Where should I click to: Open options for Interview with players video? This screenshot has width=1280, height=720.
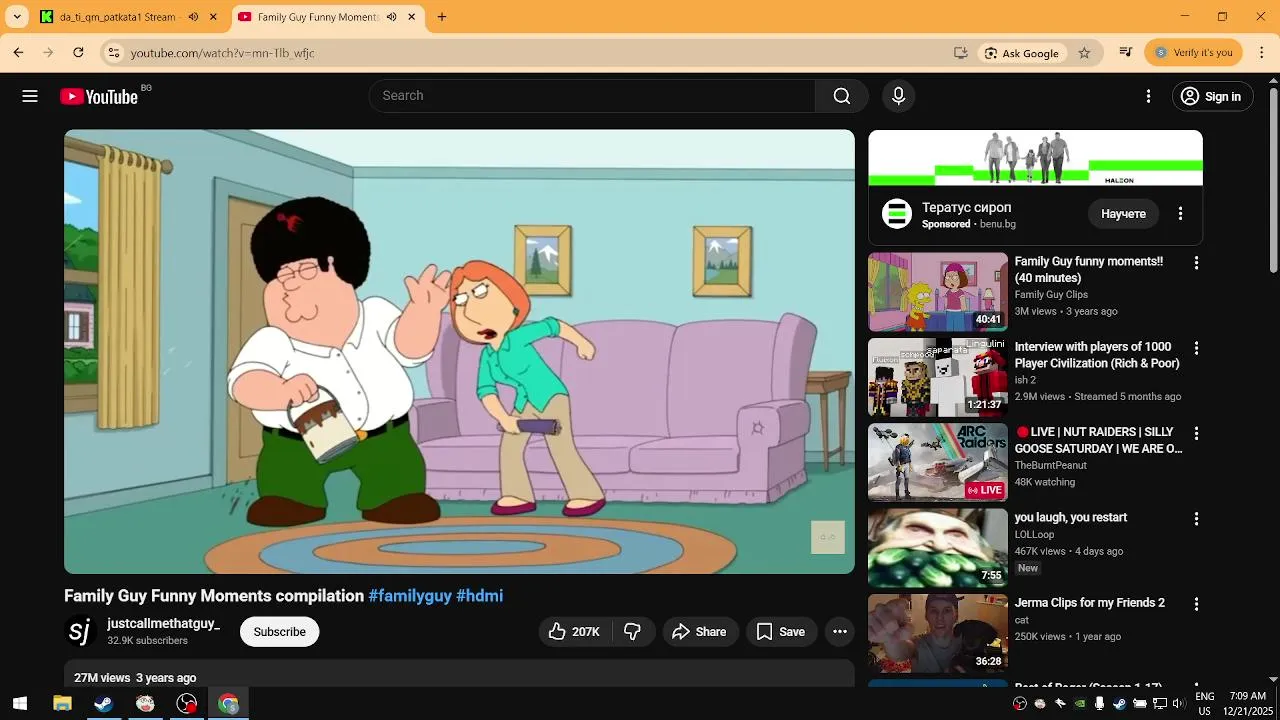tap(1196, 348)
